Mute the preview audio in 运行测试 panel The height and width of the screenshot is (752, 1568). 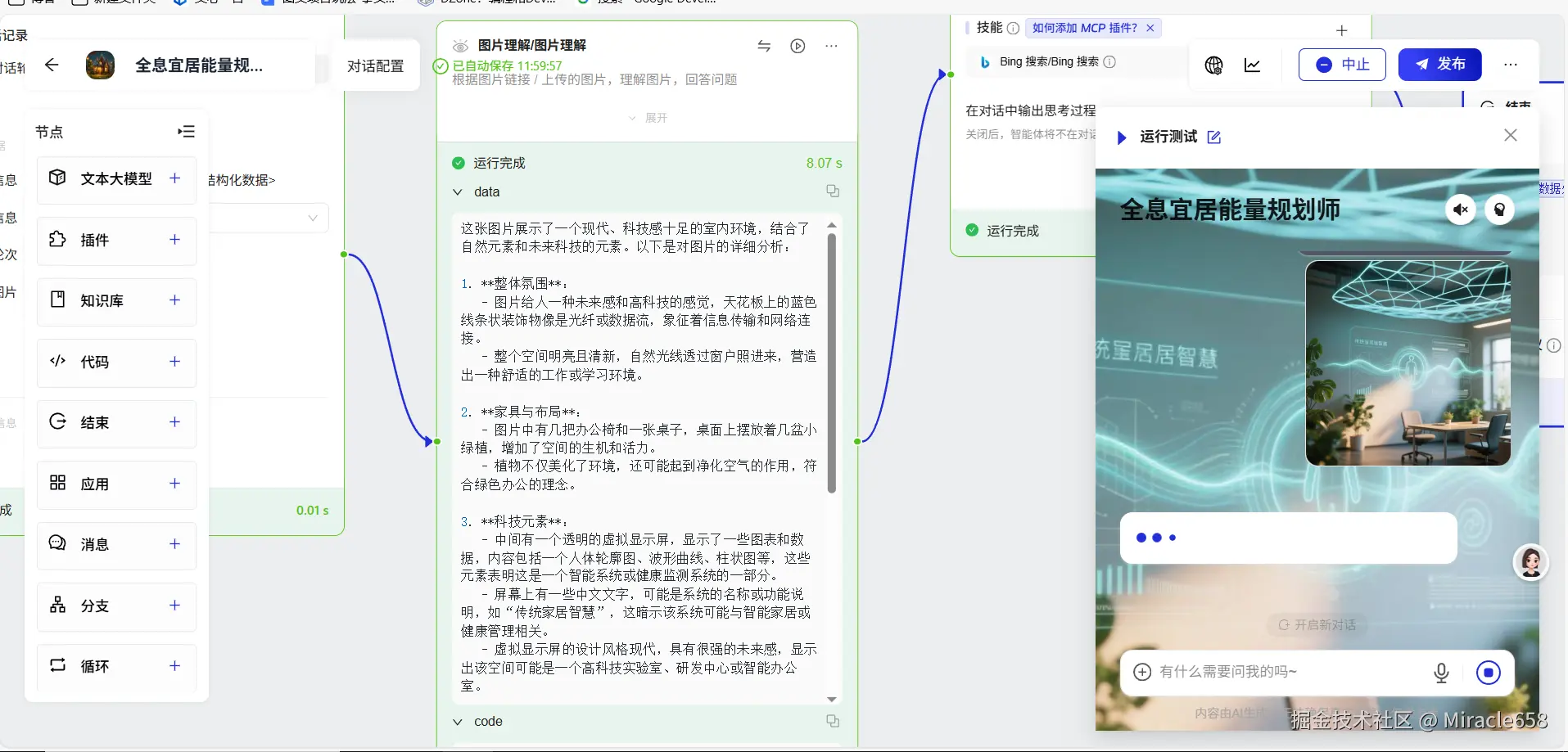pos(1461,209)
